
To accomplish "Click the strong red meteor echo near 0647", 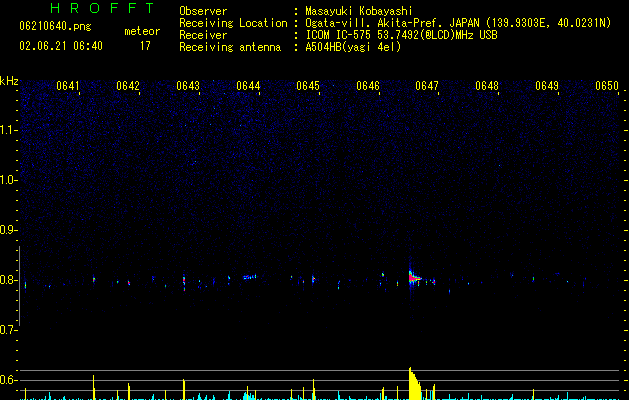I will tap(413, 278).
